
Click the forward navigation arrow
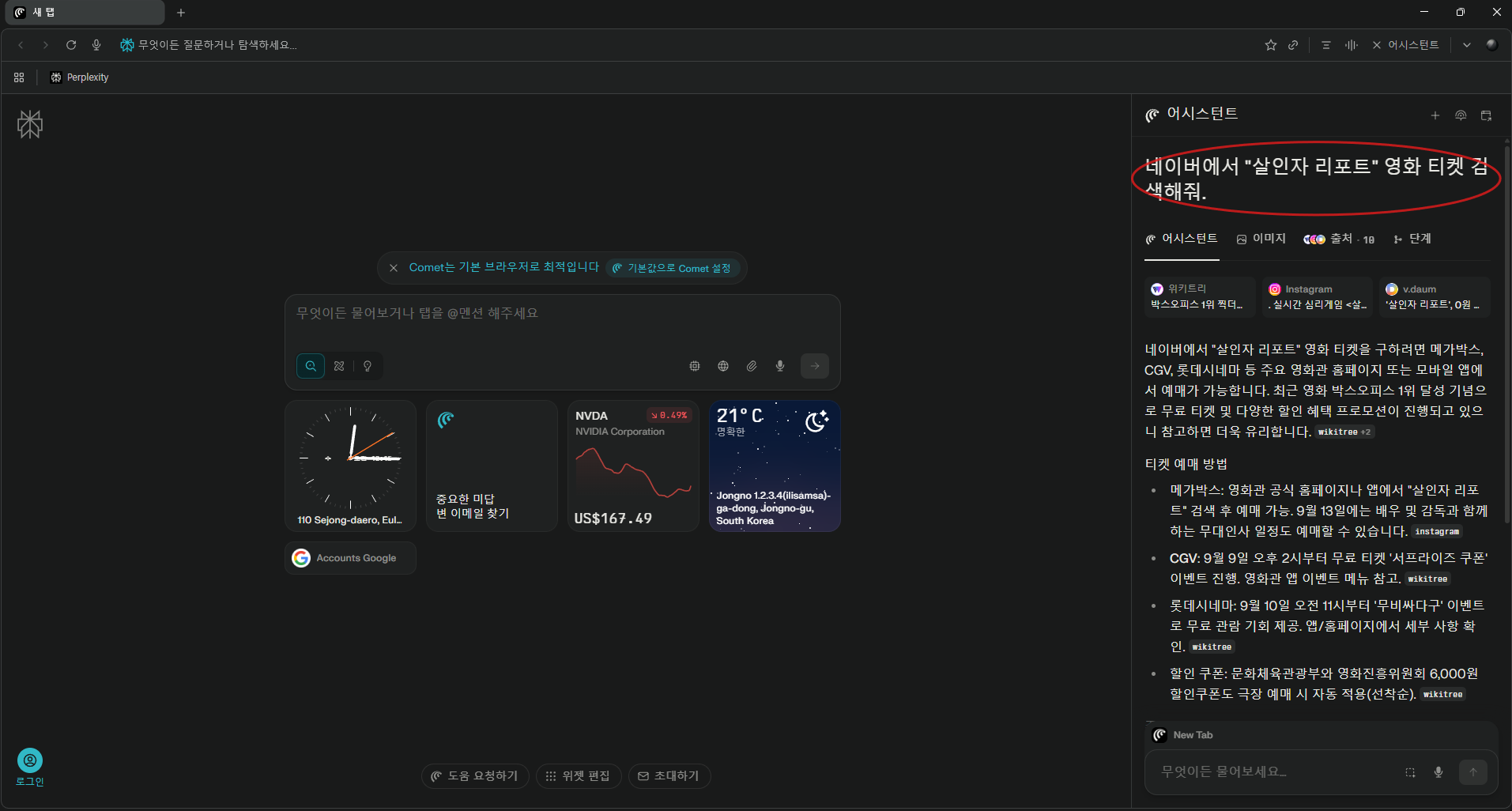[46, 45]
